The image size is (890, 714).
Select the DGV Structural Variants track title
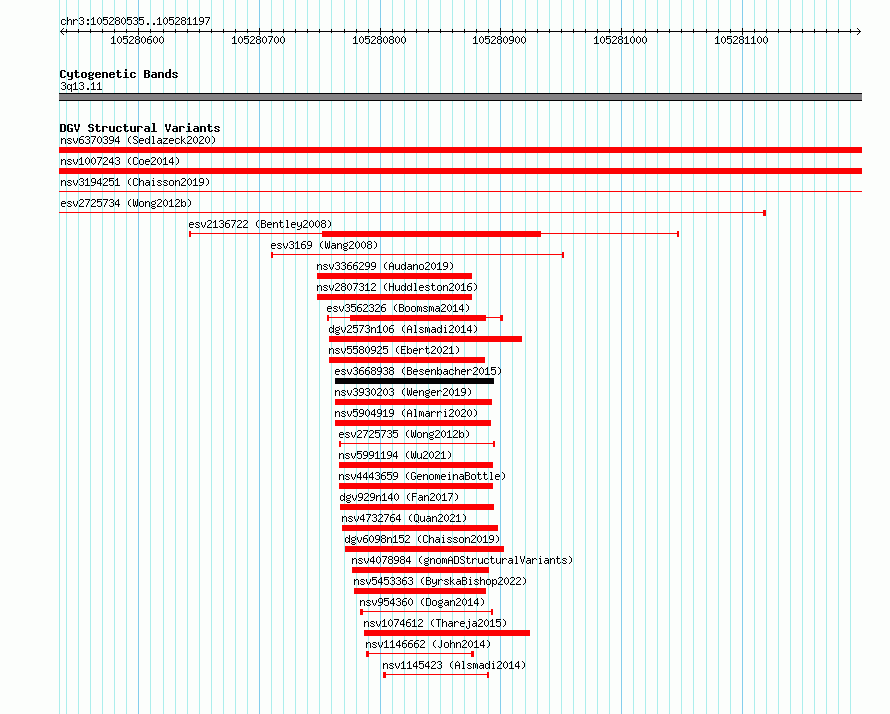140,128
